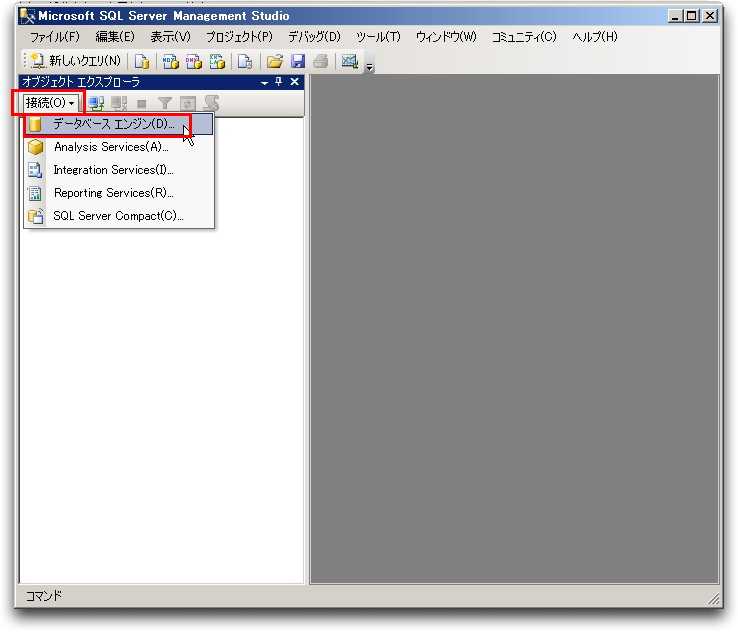
Task: Open the ツール(T) menu
Action: 378,37
